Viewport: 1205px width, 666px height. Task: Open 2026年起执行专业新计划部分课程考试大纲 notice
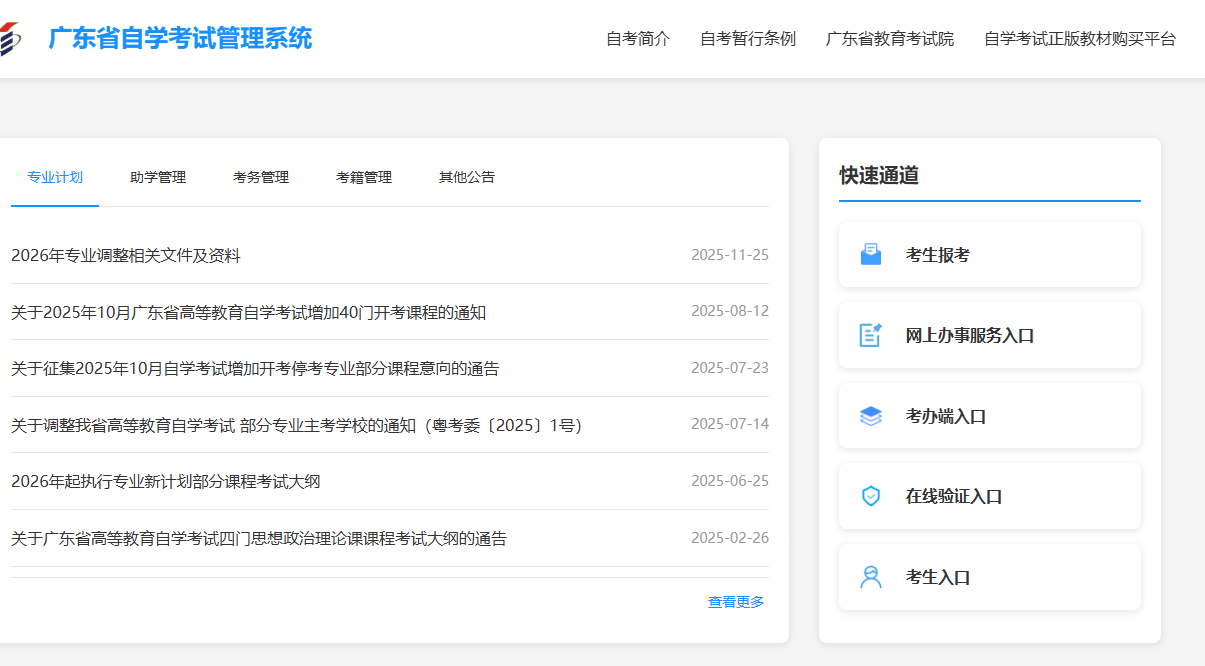click(x=166, y=482)
